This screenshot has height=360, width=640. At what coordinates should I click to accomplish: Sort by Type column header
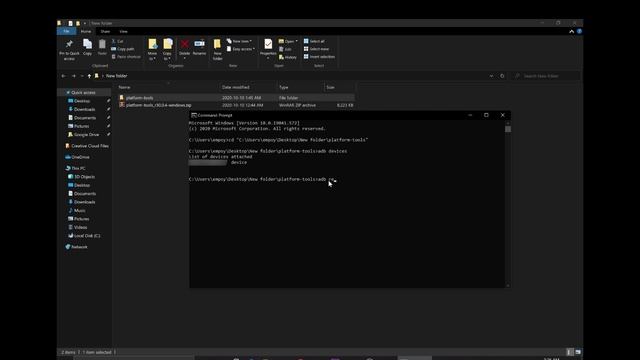pyautogui.click(x=300, y=87)
